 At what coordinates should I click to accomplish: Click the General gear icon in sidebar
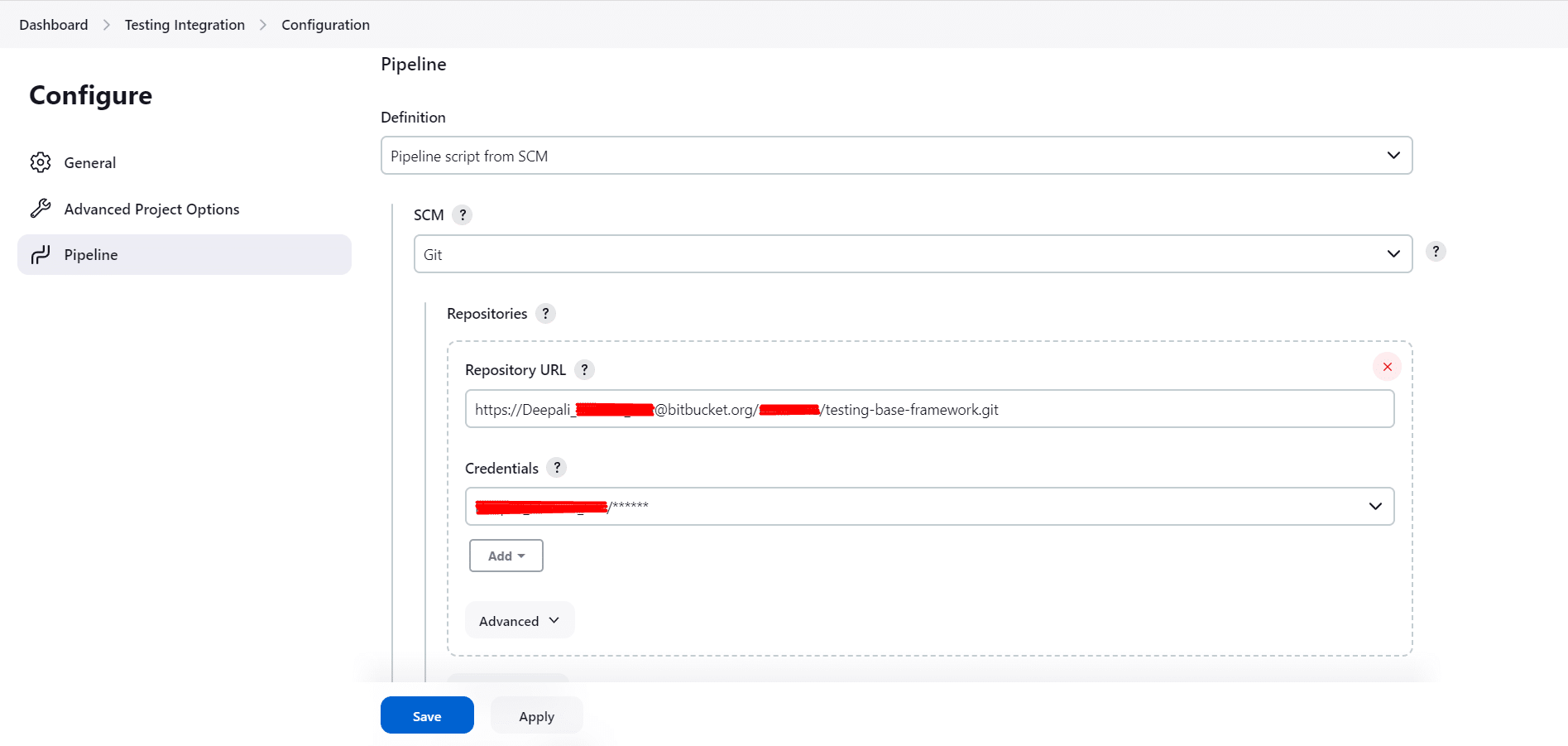point(41,162)
